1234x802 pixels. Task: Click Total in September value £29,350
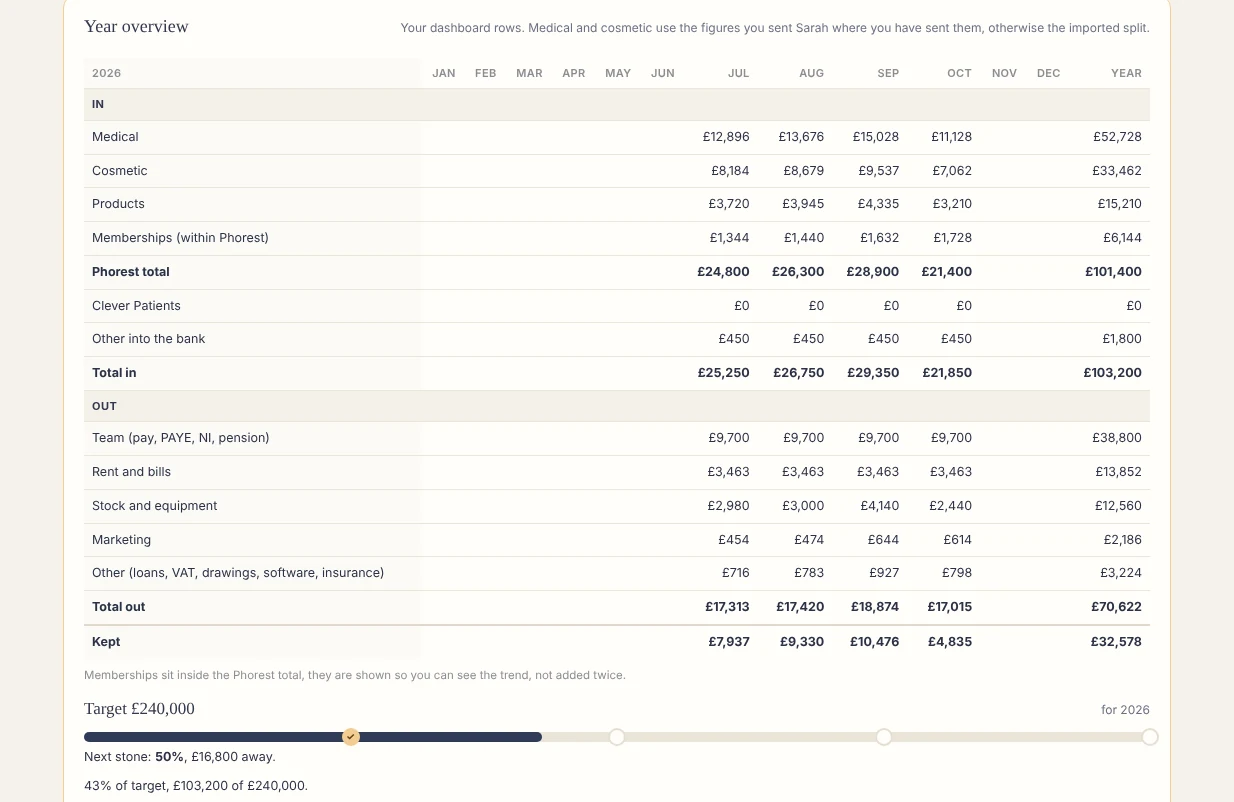(873, 373)
